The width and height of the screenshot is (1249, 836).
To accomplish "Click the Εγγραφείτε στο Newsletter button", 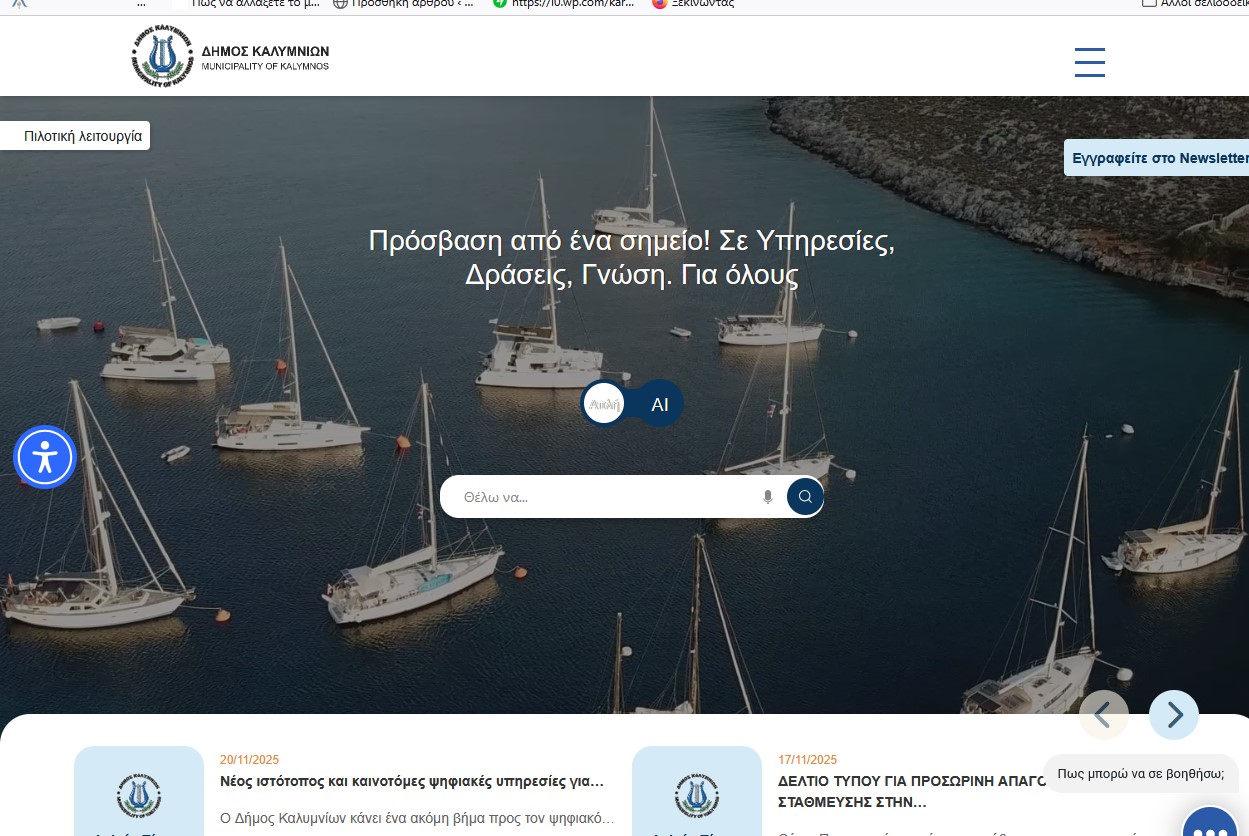I will click(1158, 158).
